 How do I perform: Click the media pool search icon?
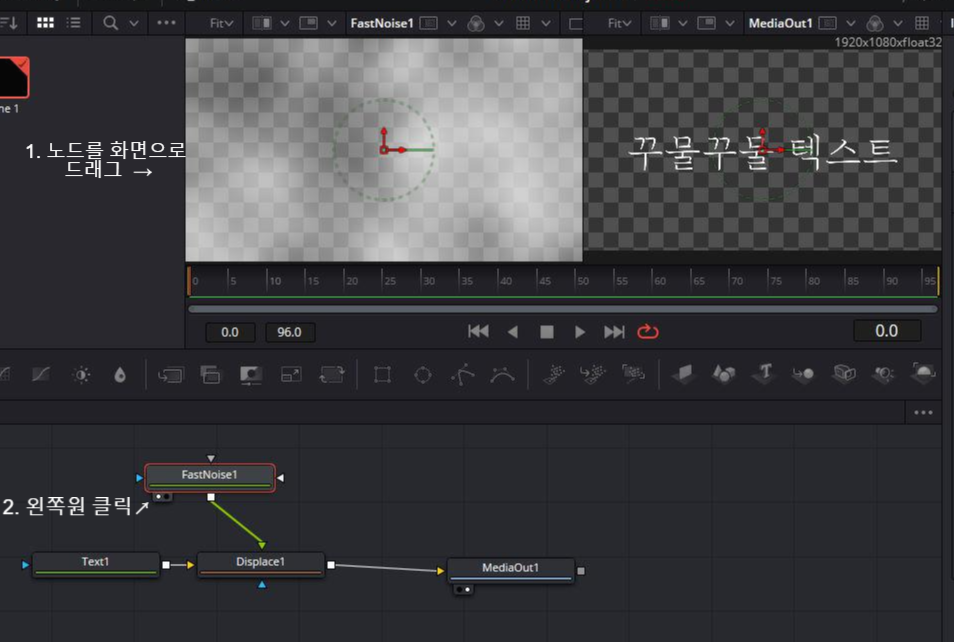(110, 23)
